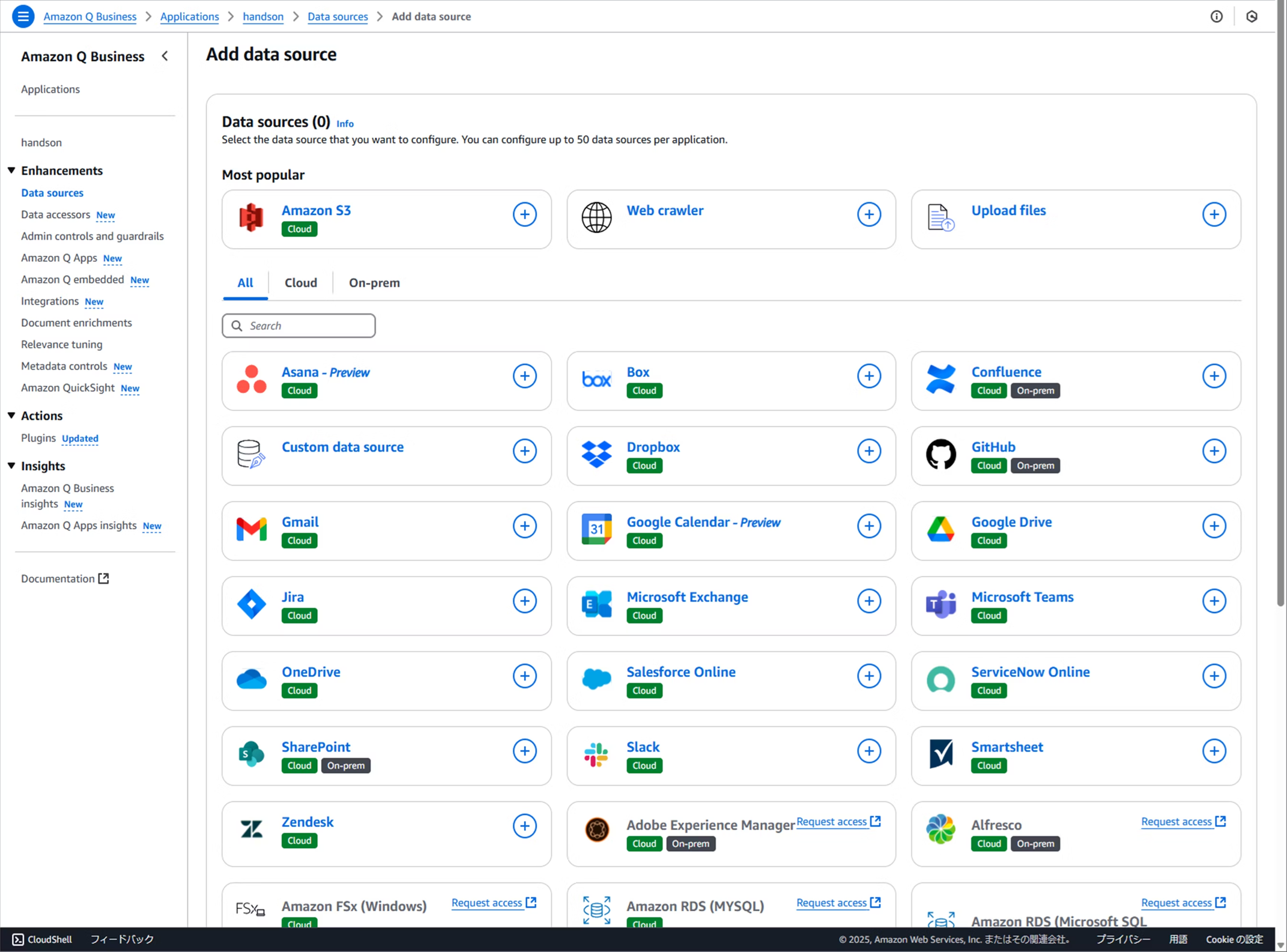Add the Upload files data source
1287x952 pixels.
click(x=1214, y=214)
